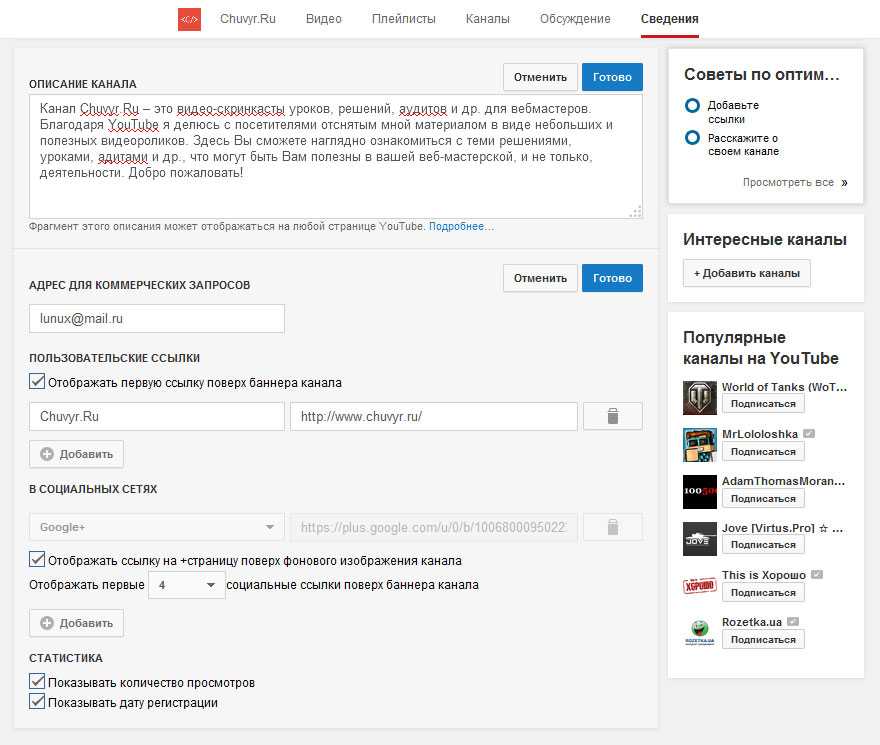
Task: Open the AdamThomasMoran... channel name link
Action: point(783,481)
